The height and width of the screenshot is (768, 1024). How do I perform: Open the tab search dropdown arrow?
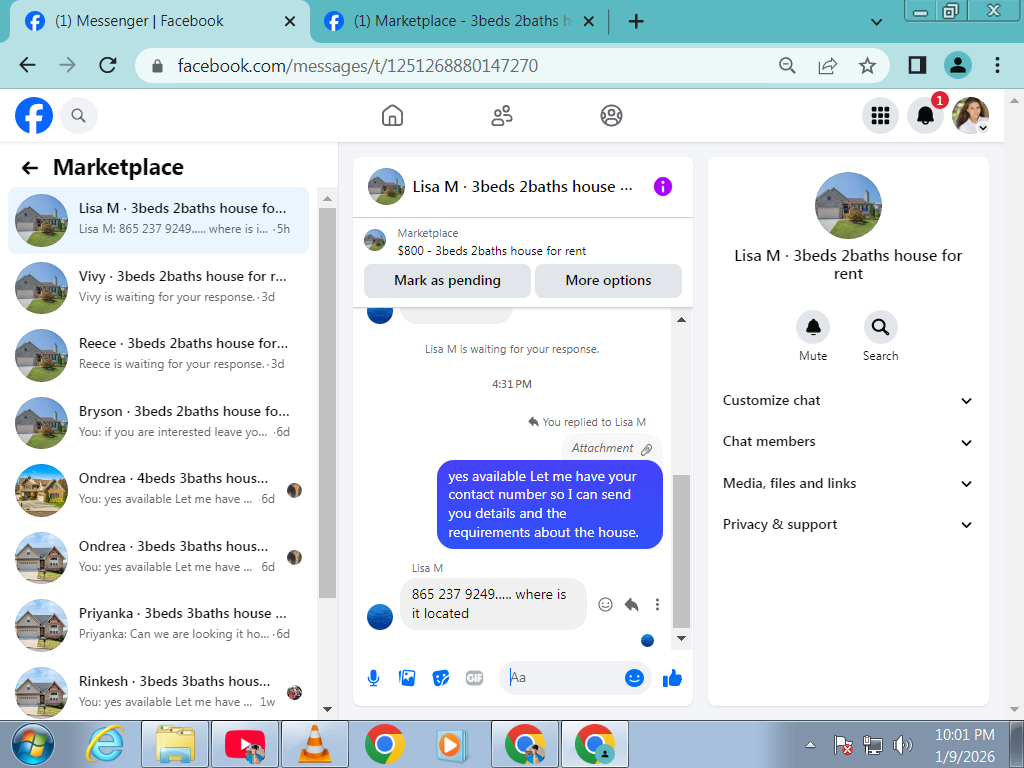coord(877,22)
